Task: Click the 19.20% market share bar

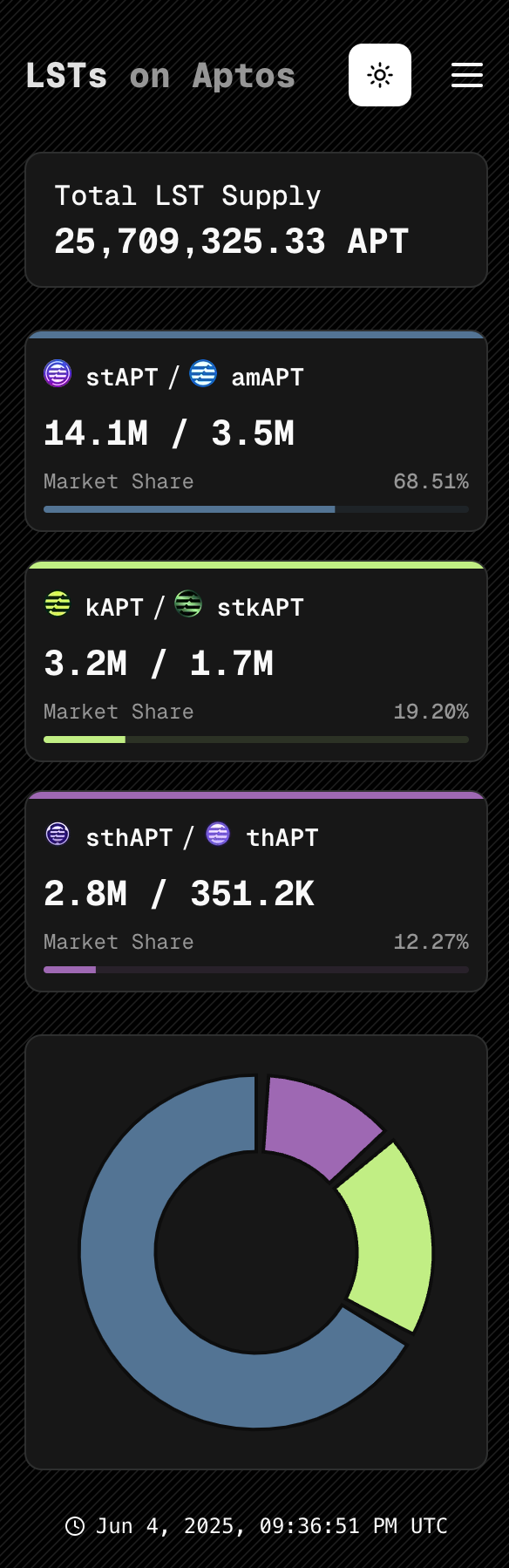Action: coord(256,740)
